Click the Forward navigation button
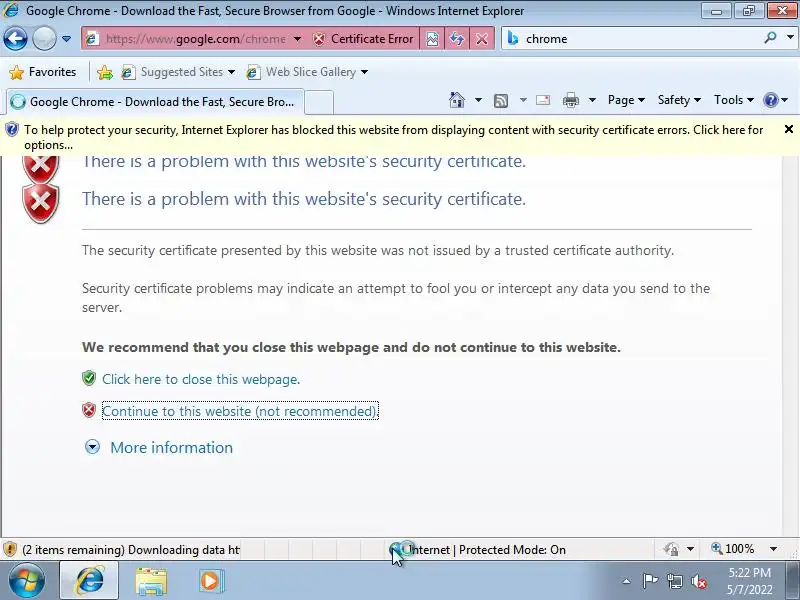 click(44, 38)
